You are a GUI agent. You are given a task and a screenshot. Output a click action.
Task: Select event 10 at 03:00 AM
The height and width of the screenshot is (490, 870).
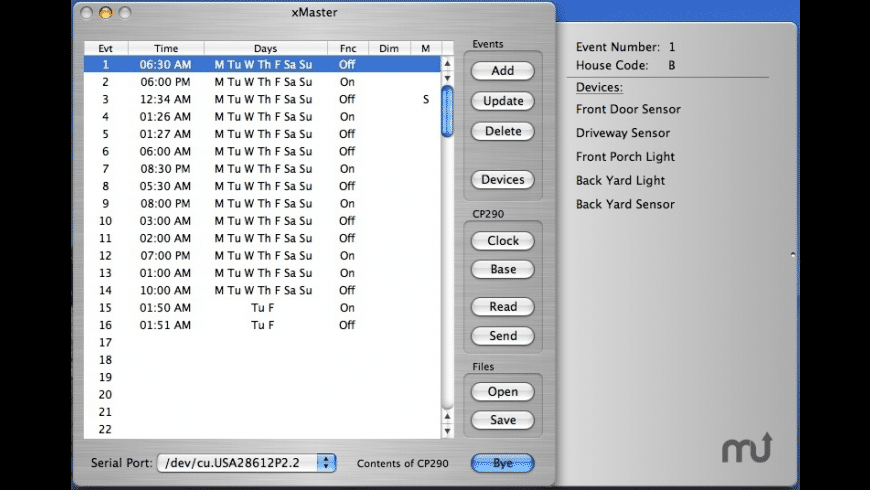point(262,221)
